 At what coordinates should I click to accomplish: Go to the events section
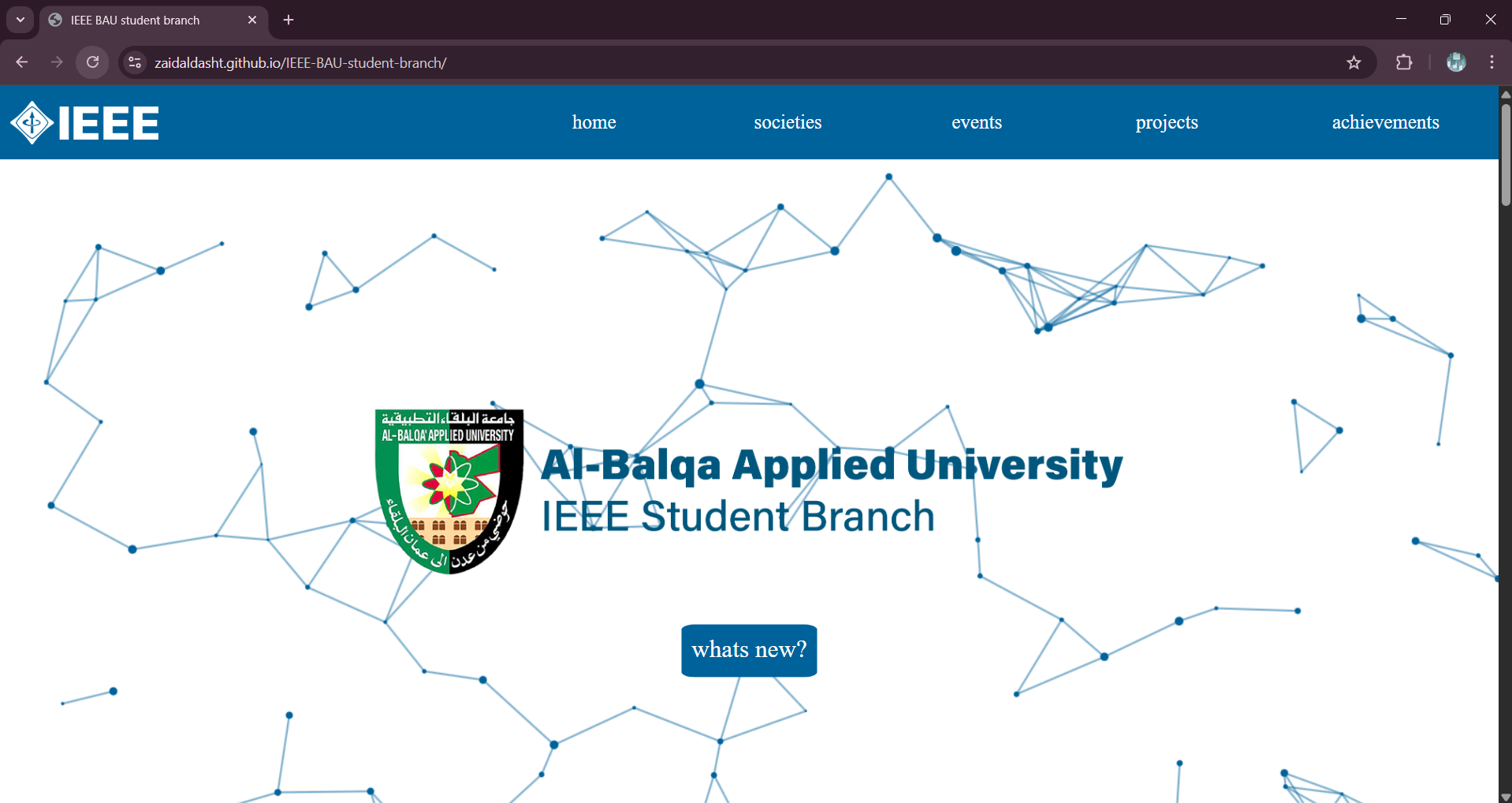pos(976,122)
